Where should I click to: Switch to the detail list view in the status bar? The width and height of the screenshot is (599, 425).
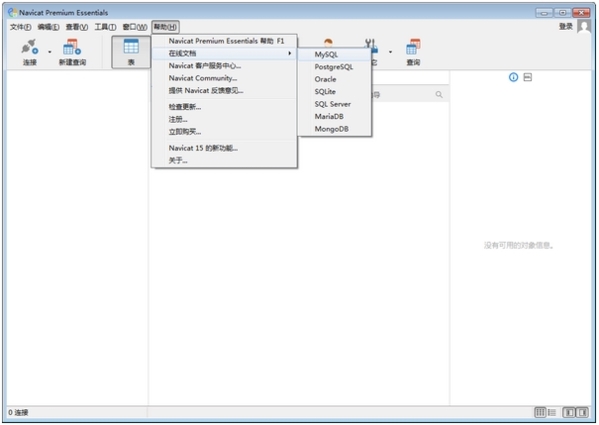click(552, 412)
